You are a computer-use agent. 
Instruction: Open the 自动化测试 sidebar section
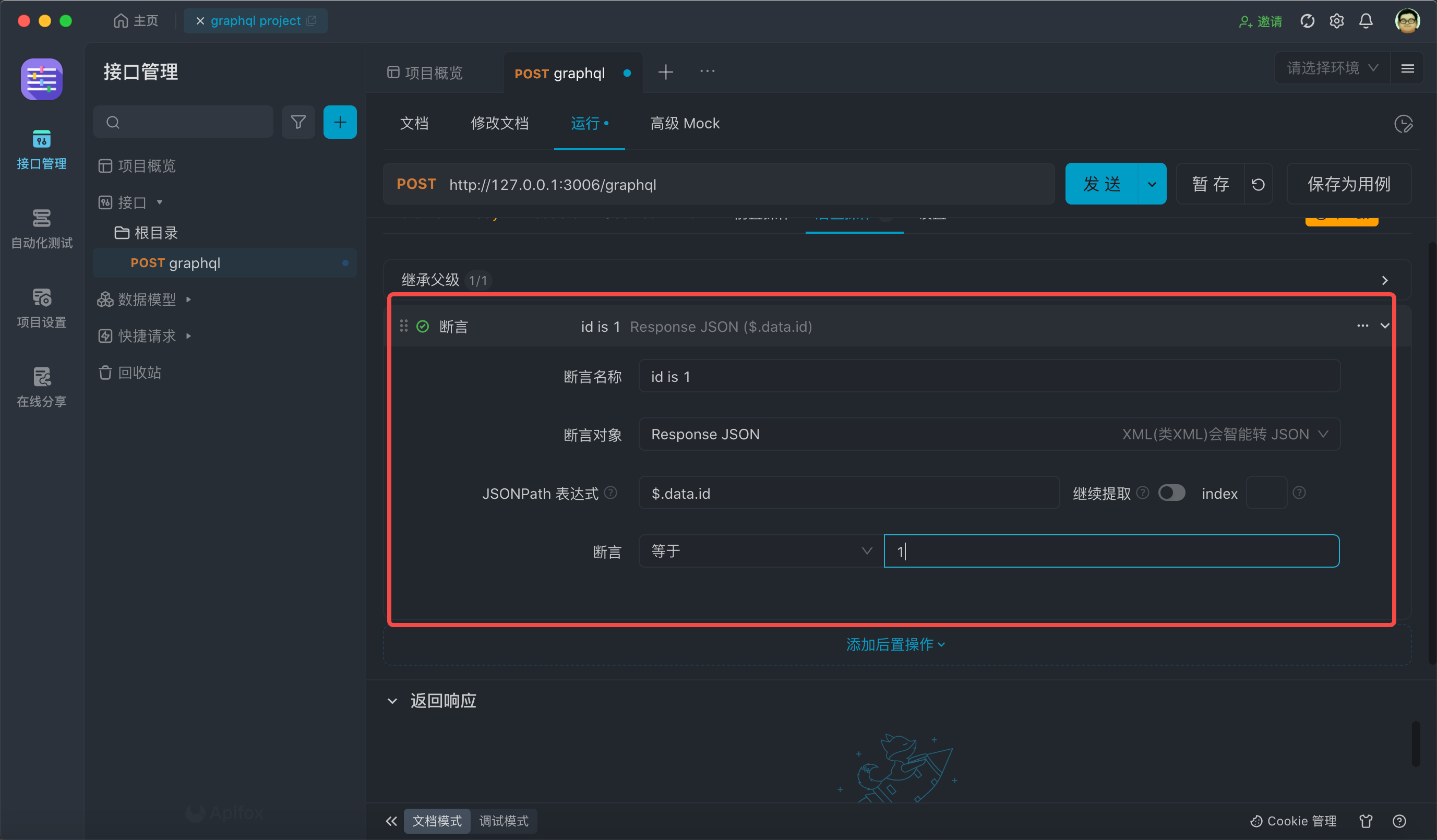pyautogui.click(x=42, y=229)
